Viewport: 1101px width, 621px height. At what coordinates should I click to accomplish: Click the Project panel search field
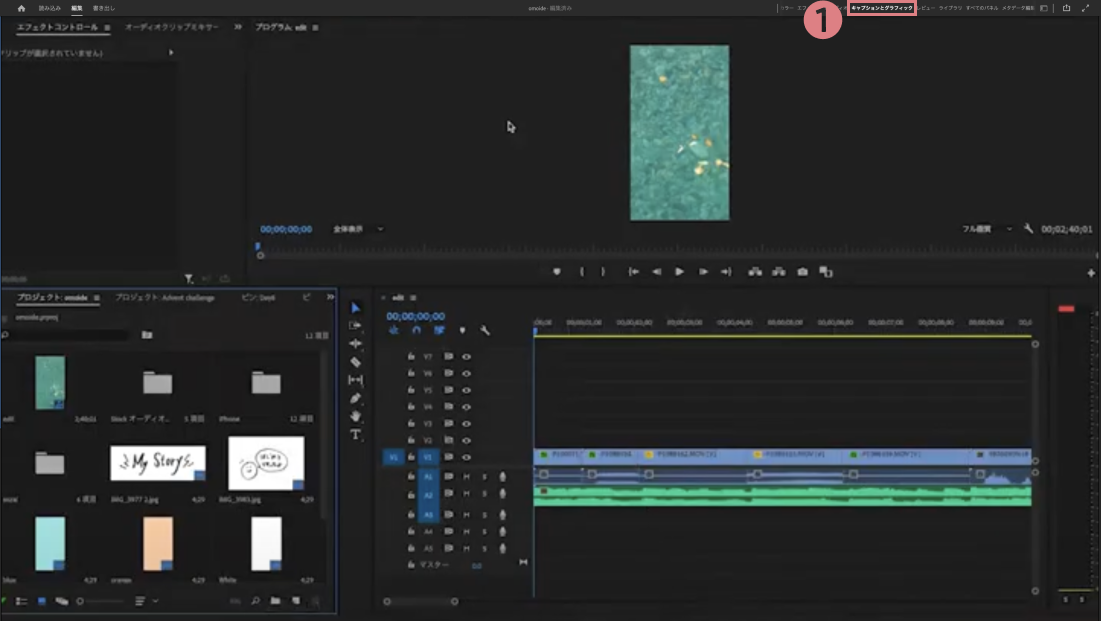pos(67,335)
